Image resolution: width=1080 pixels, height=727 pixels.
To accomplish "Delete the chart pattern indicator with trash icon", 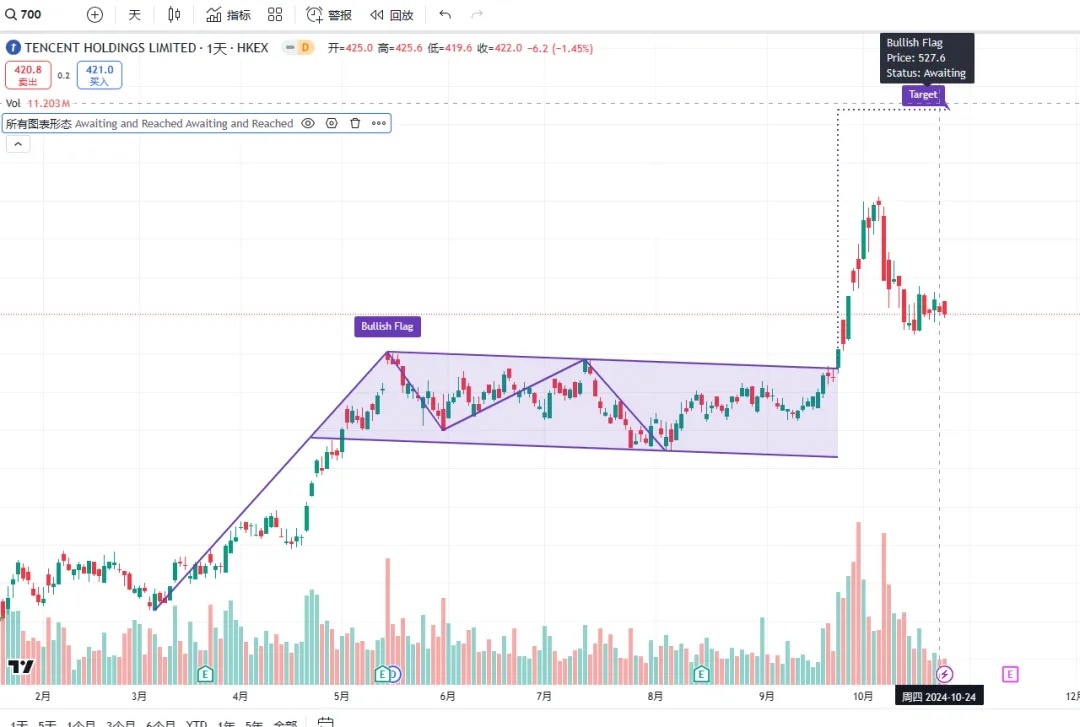I will tap(355, 124).
